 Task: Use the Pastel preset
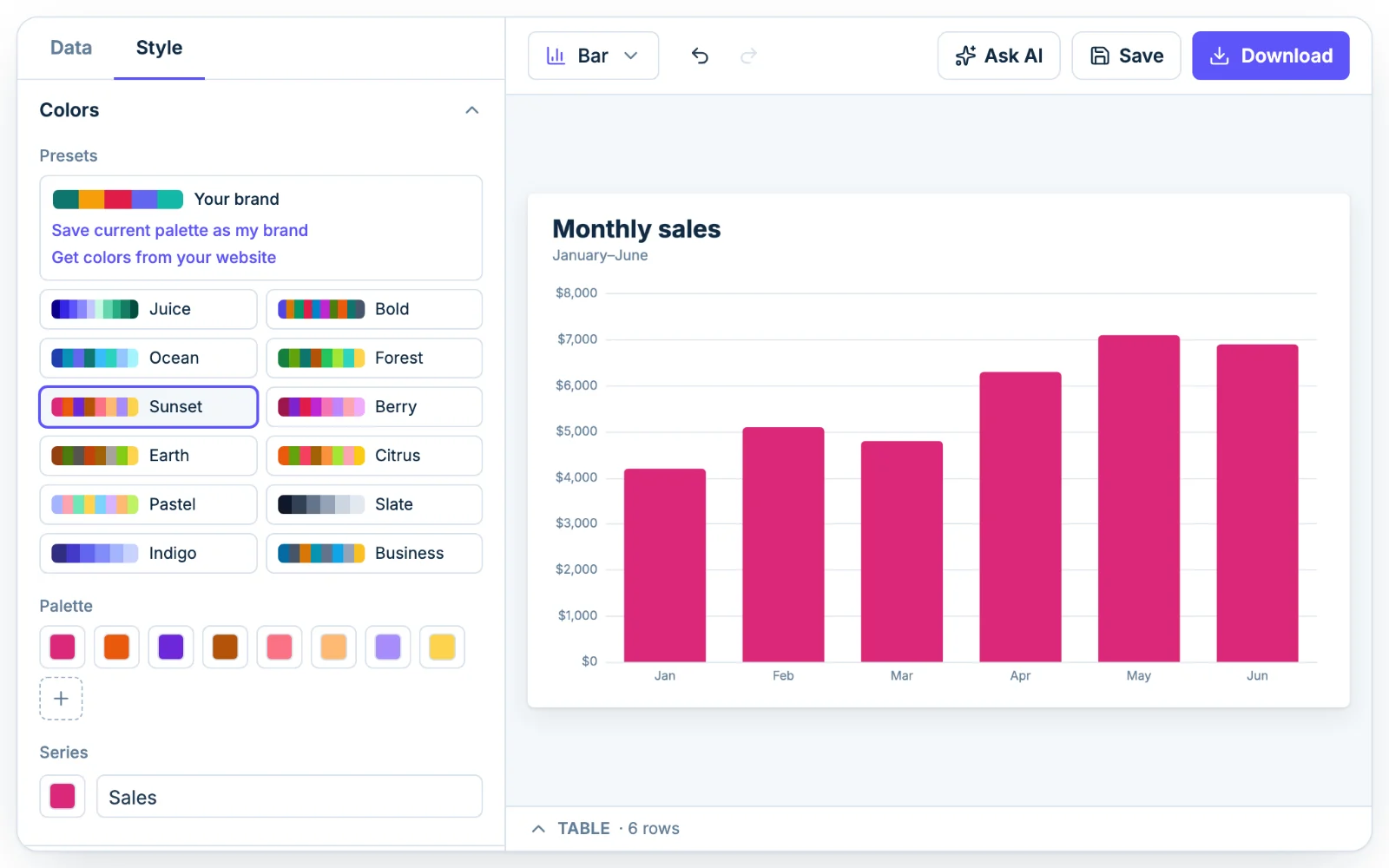(148, 504)
